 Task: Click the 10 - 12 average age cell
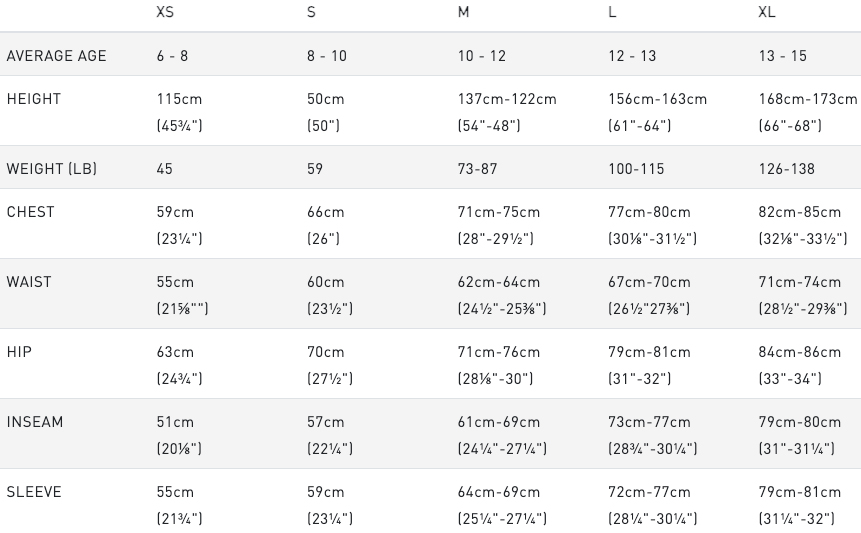482,56
